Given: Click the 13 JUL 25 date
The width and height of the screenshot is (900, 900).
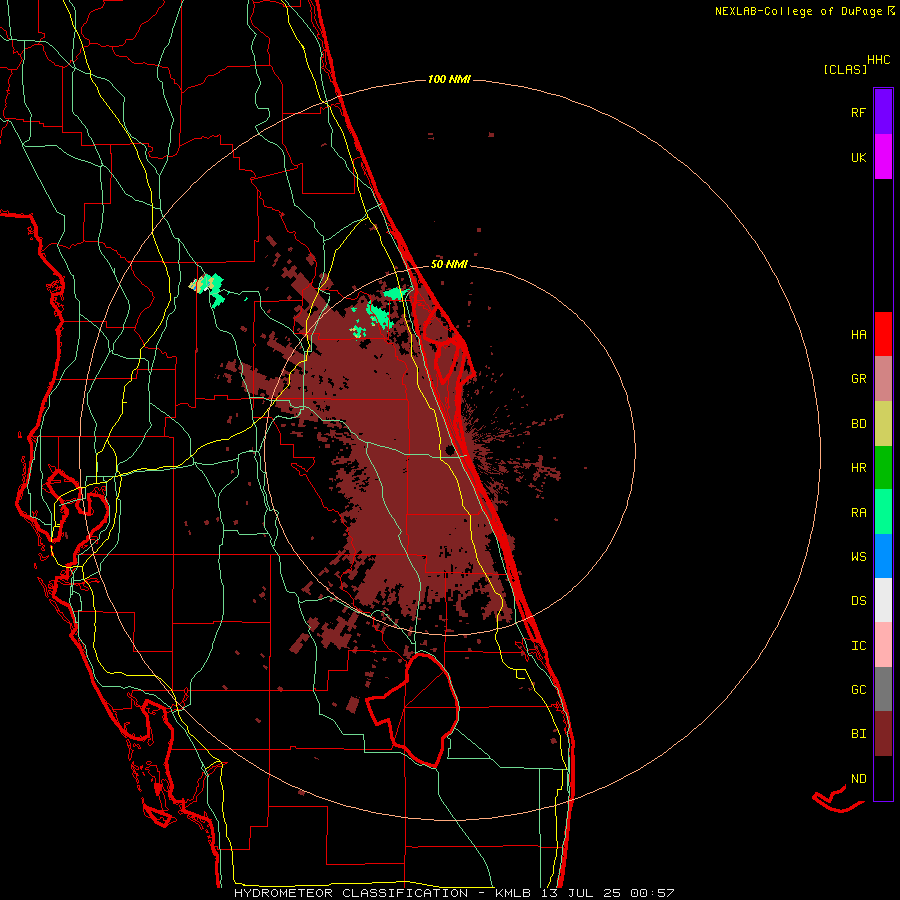Looking at the screenshot, I should (583, 893).
